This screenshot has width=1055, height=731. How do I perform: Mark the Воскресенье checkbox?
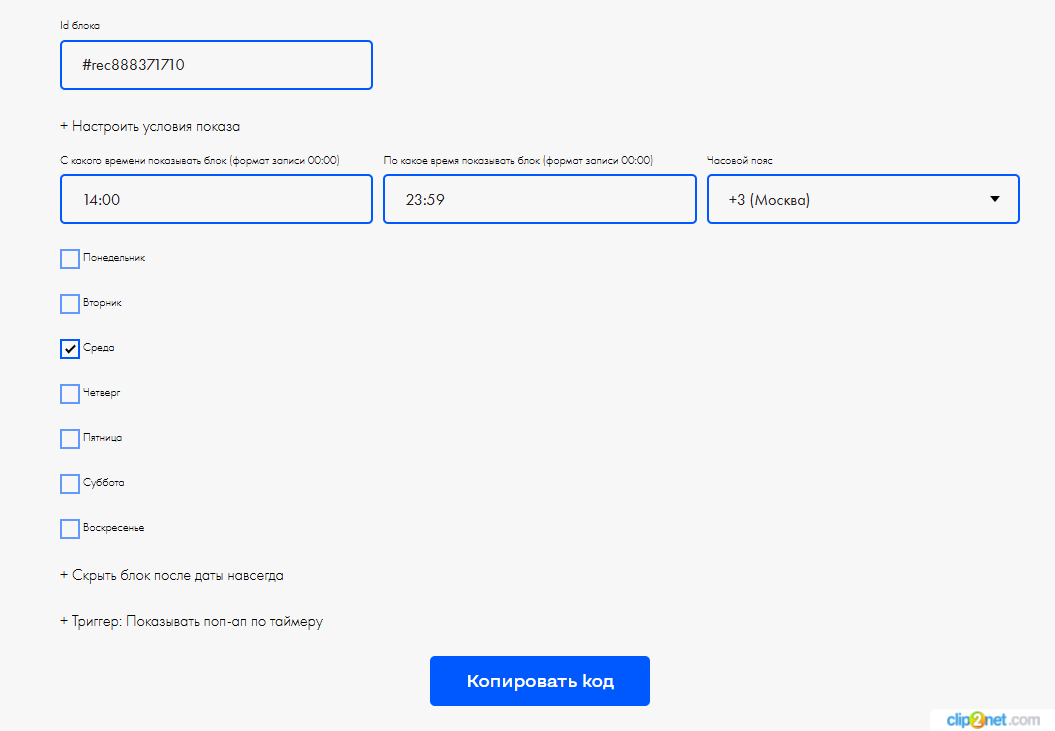[x=70, y=529]
